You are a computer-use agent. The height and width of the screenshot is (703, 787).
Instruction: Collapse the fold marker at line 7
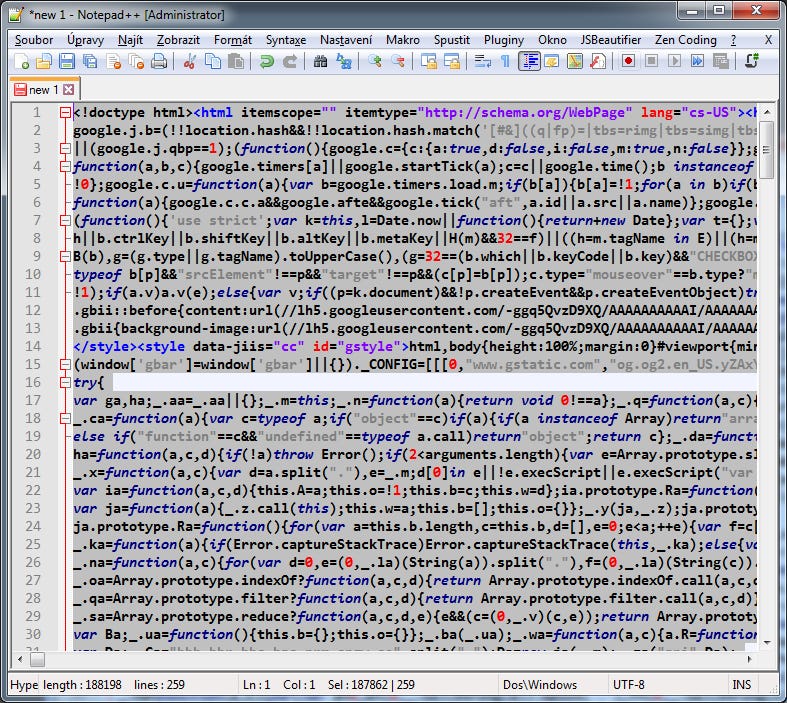click(x=65, y=220)
